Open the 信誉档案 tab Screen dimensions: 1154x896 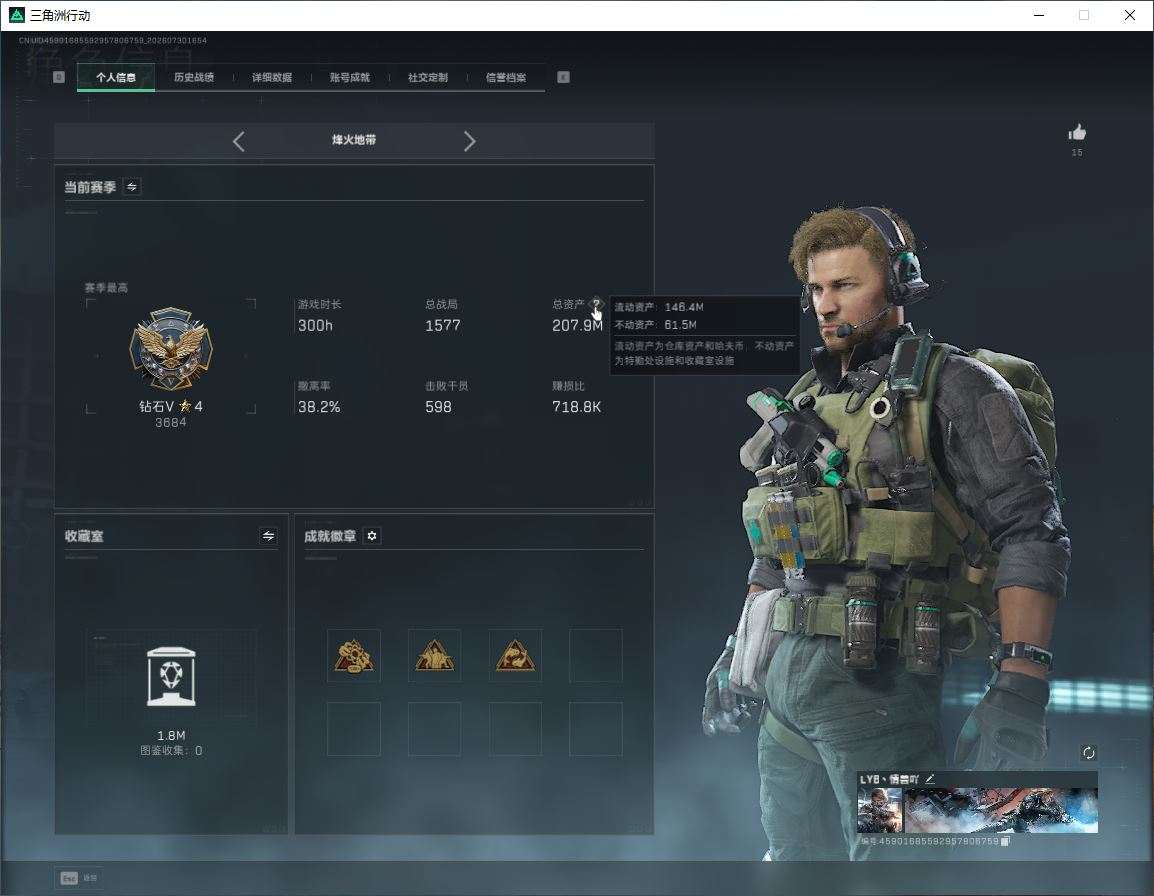(x=506, y=77)
